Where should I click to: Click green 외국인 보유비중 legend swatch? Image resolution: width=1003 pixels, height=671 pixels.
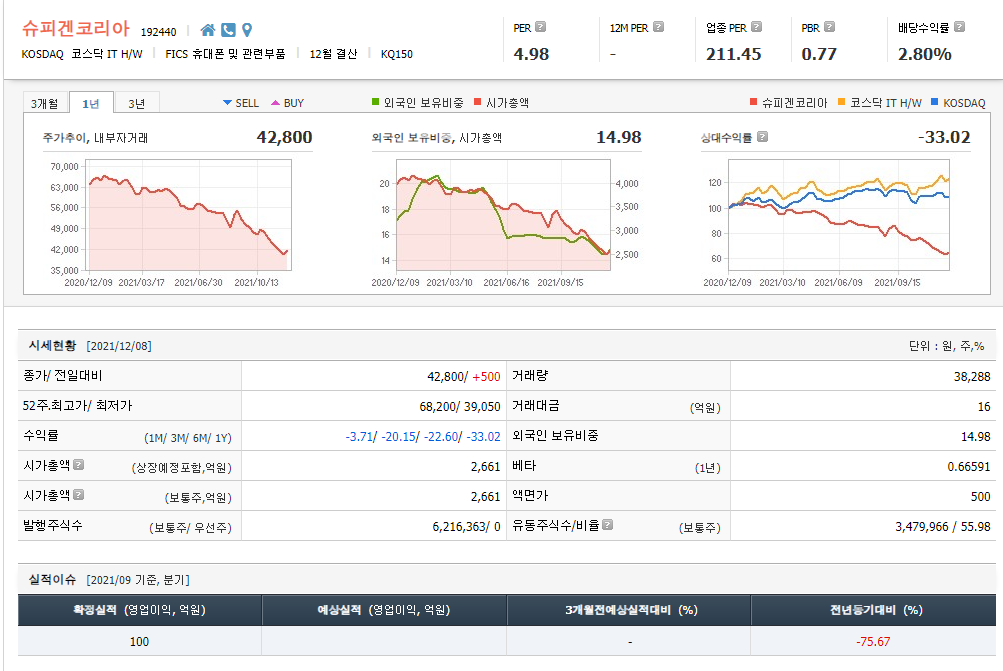click(x=375, y=102)
